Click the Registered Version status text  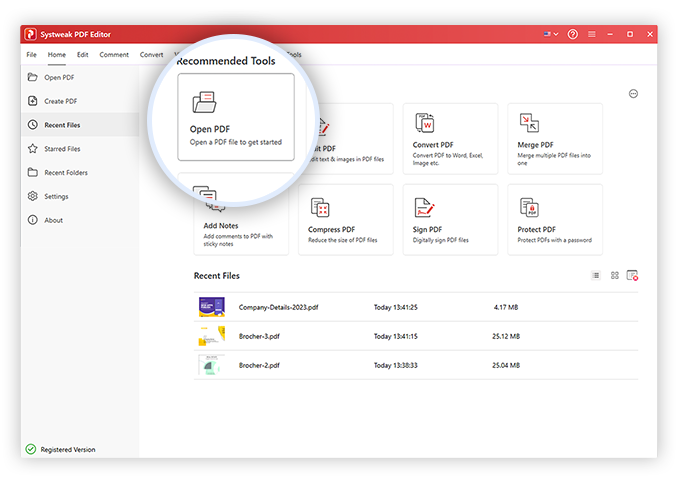click(68, 450)
